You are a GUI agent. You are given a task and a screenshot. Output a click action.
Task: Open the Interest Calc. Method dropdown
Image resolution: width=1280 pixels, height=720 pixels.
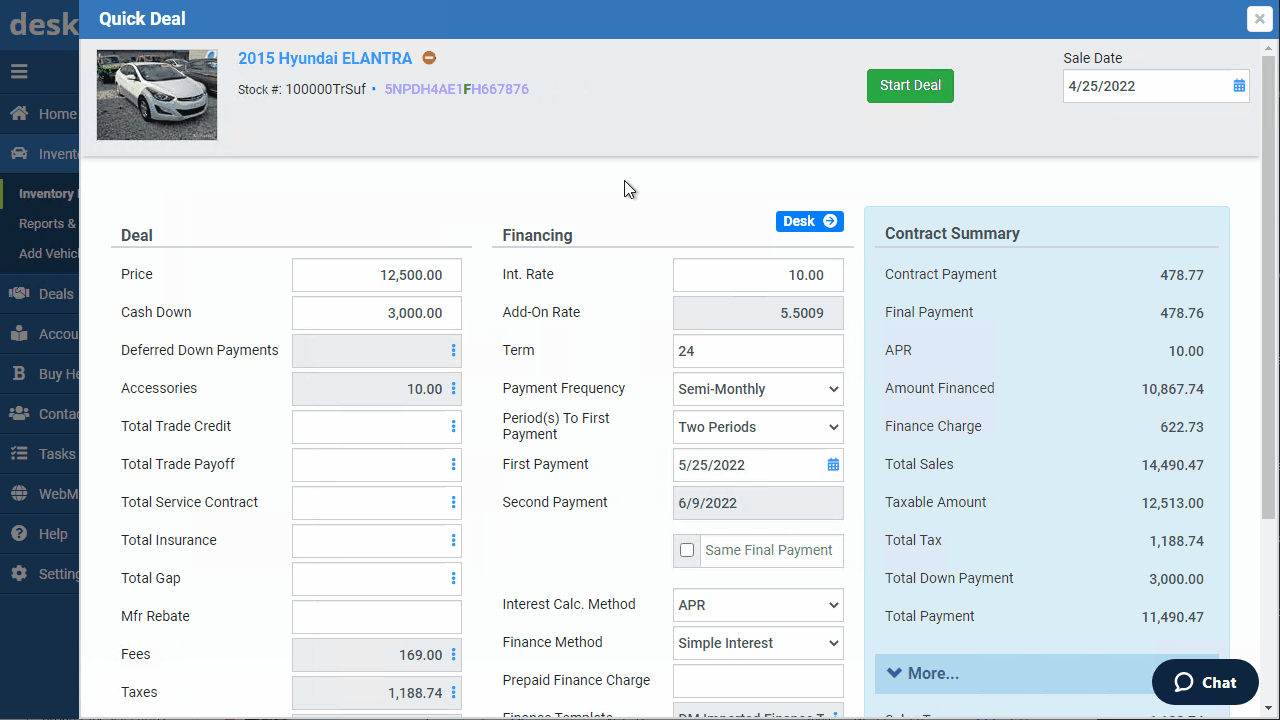pos(758,605)
